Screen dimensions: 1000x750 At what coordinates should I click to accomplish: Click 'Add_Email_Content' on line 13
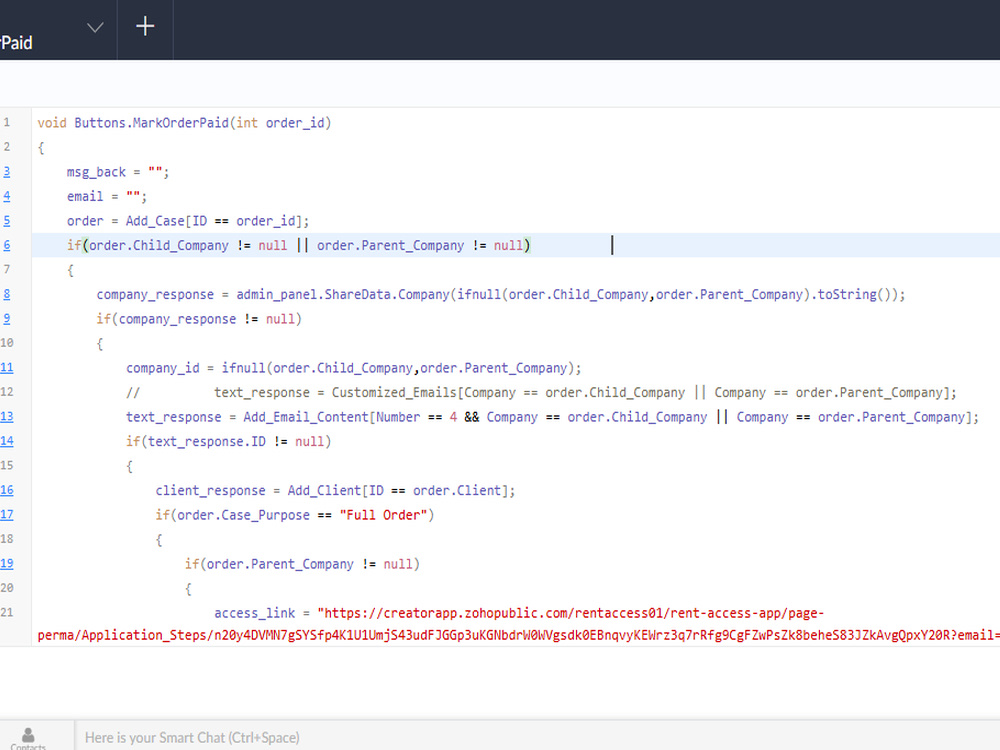pyautogui.click(x=306, y=417)
